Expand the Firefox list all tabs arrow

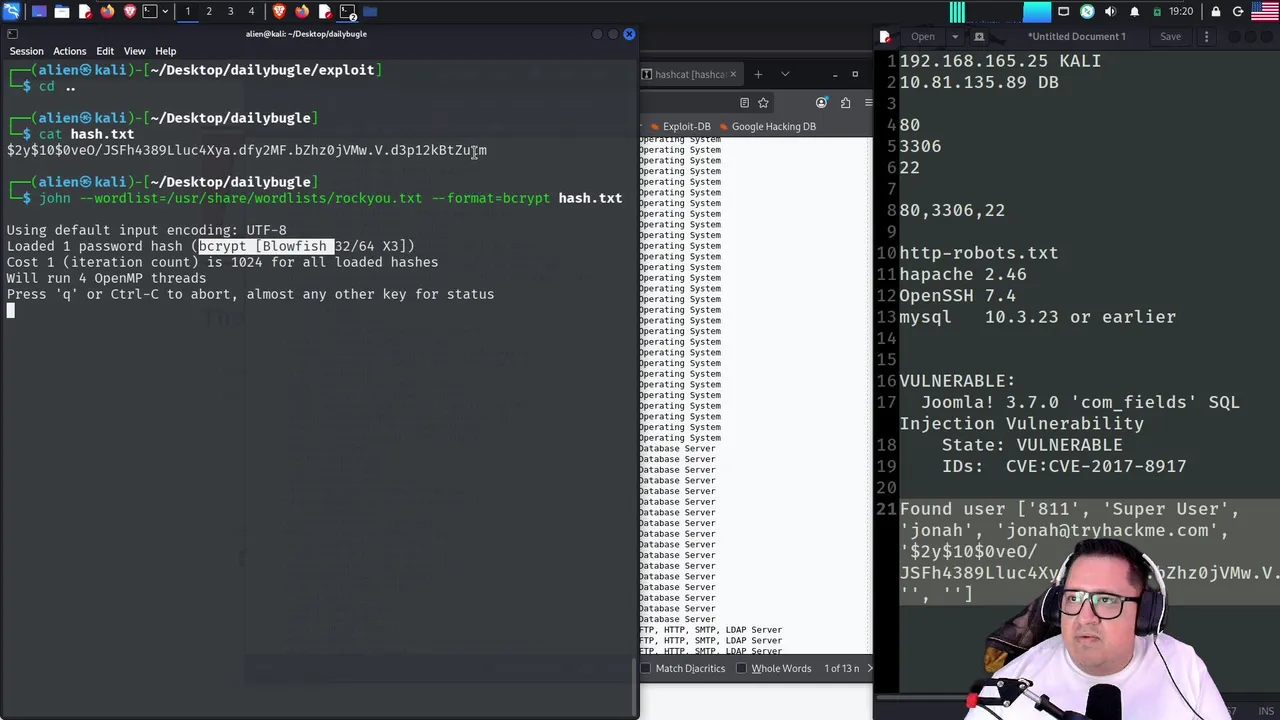[x=785, y=74]
